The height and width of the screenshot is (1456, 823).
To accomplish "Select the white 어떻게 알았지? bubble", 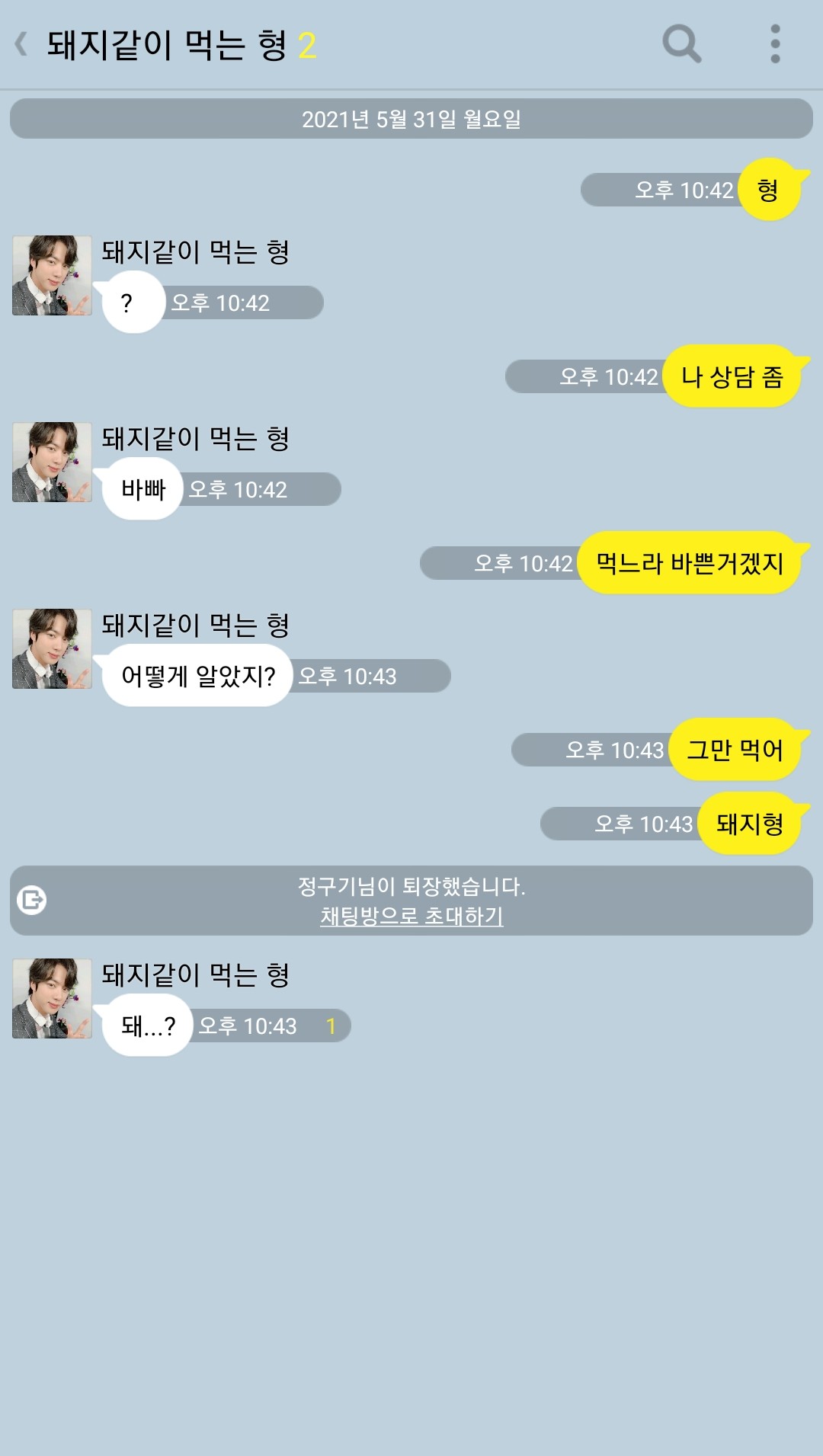I will pyautogui.click(x=197, y=676).
